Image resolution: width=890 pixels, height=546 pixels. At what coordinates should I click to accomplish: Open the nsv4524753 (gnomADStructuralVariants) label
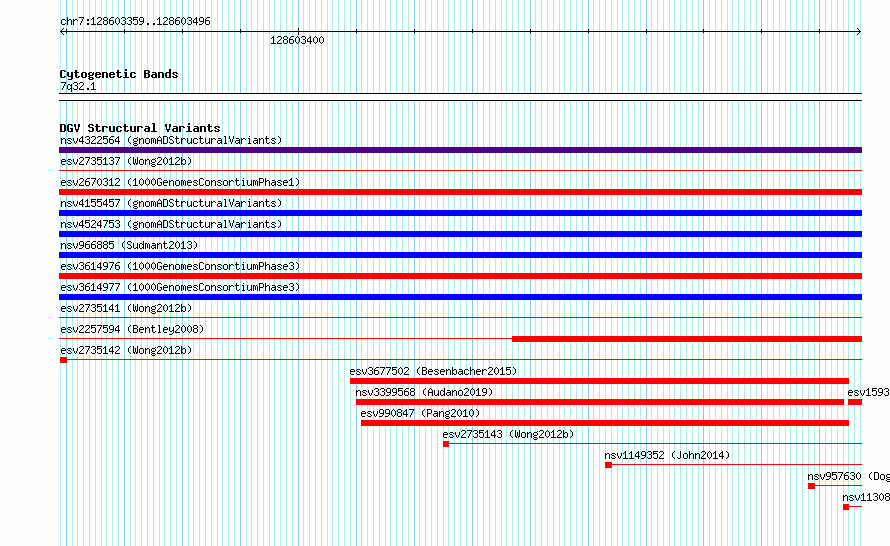(x=171, y=224)
